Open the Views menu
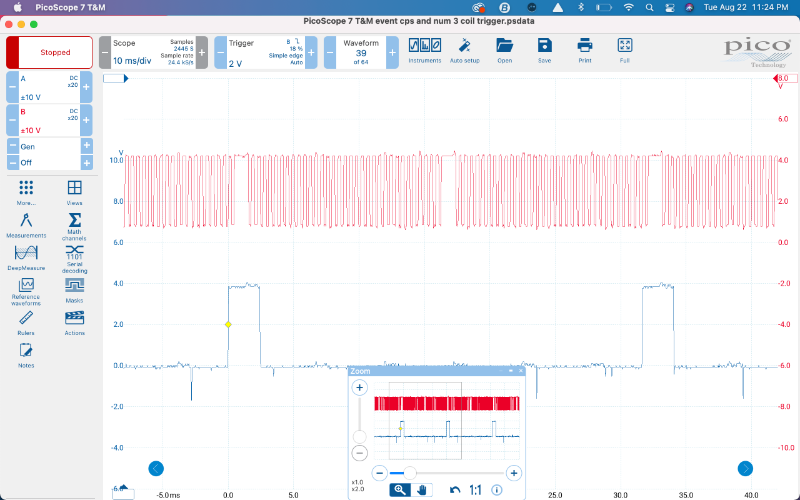The image size is (800, 500). click(x=74, y=191)
